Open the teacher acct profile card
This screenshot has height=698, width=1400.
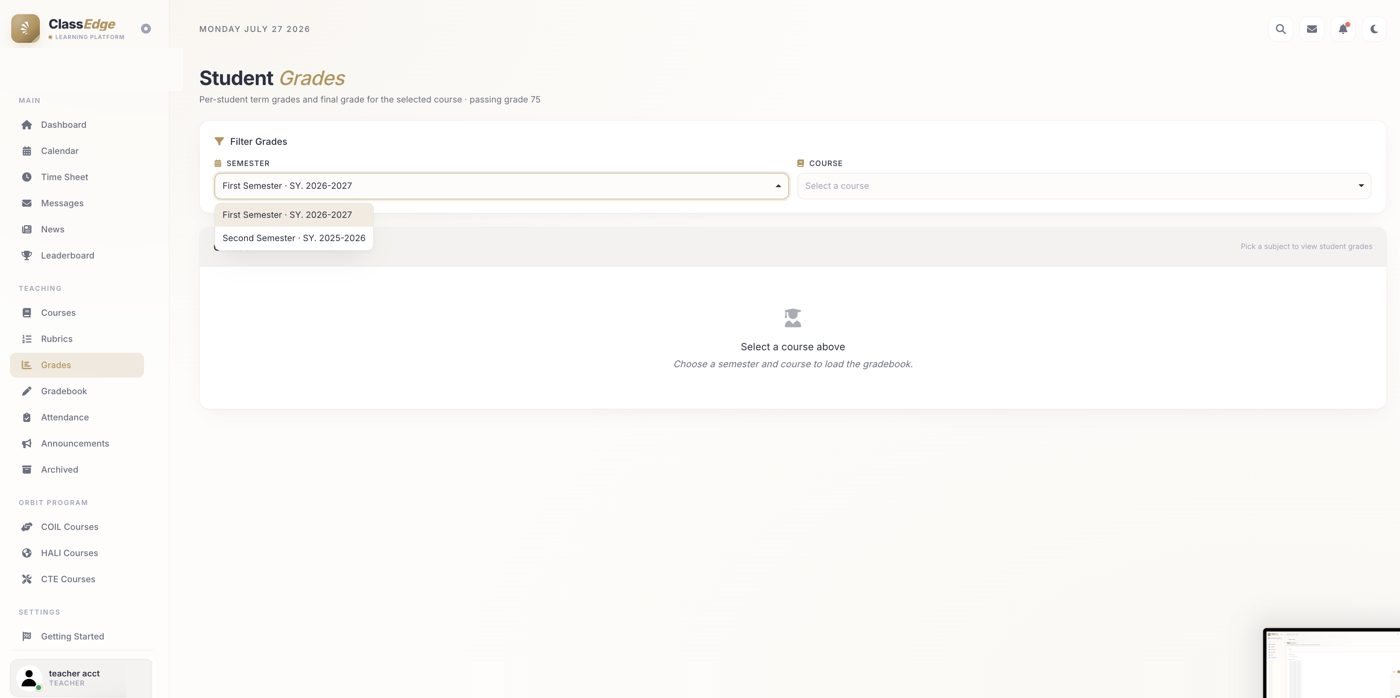coord(81,678)
